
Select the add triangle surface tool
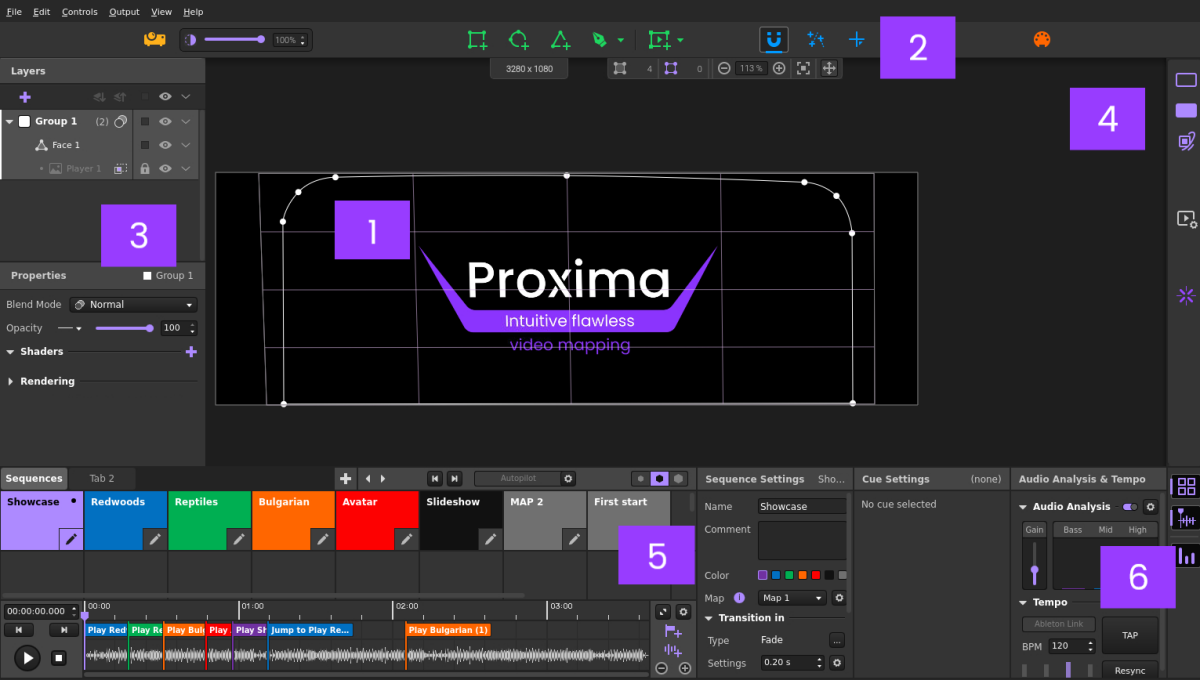point(560,39)
